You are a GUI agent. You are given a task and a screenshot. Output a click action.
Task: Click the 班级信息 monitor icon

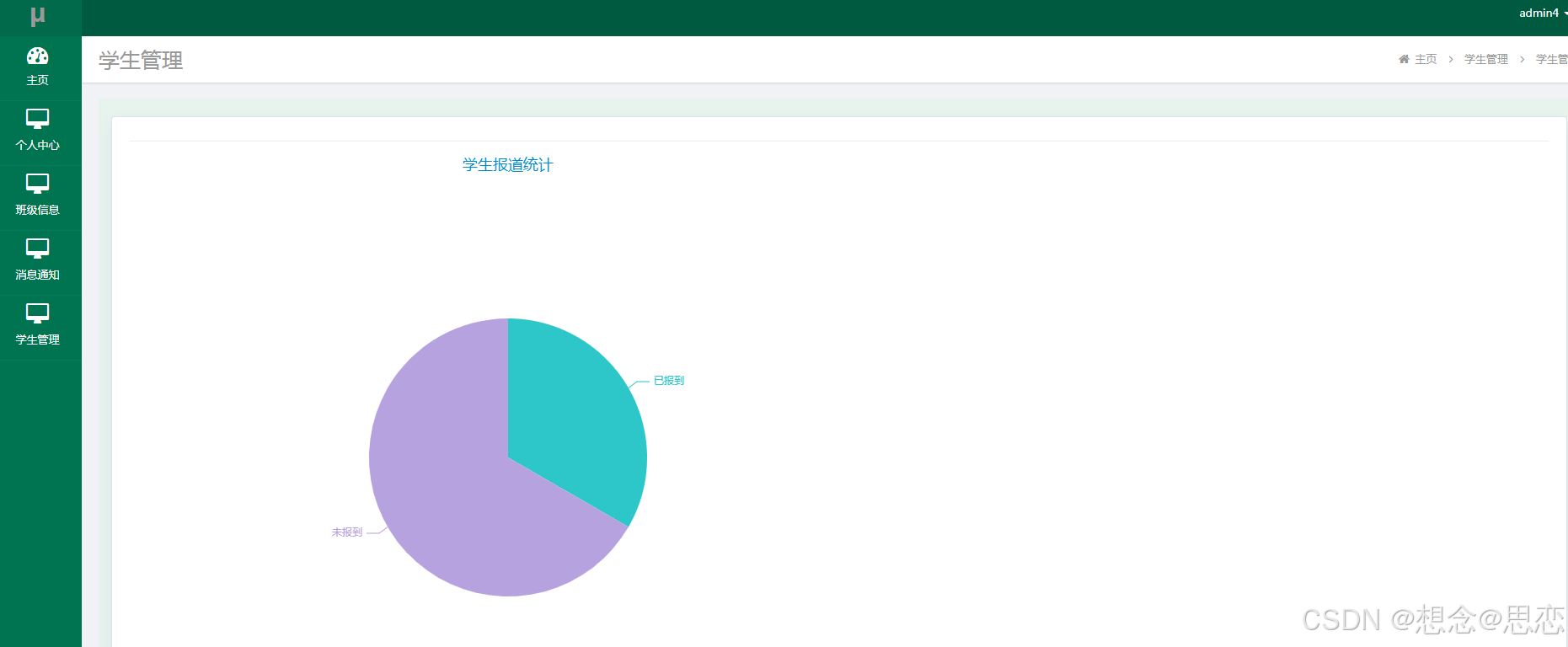[38, 184]
